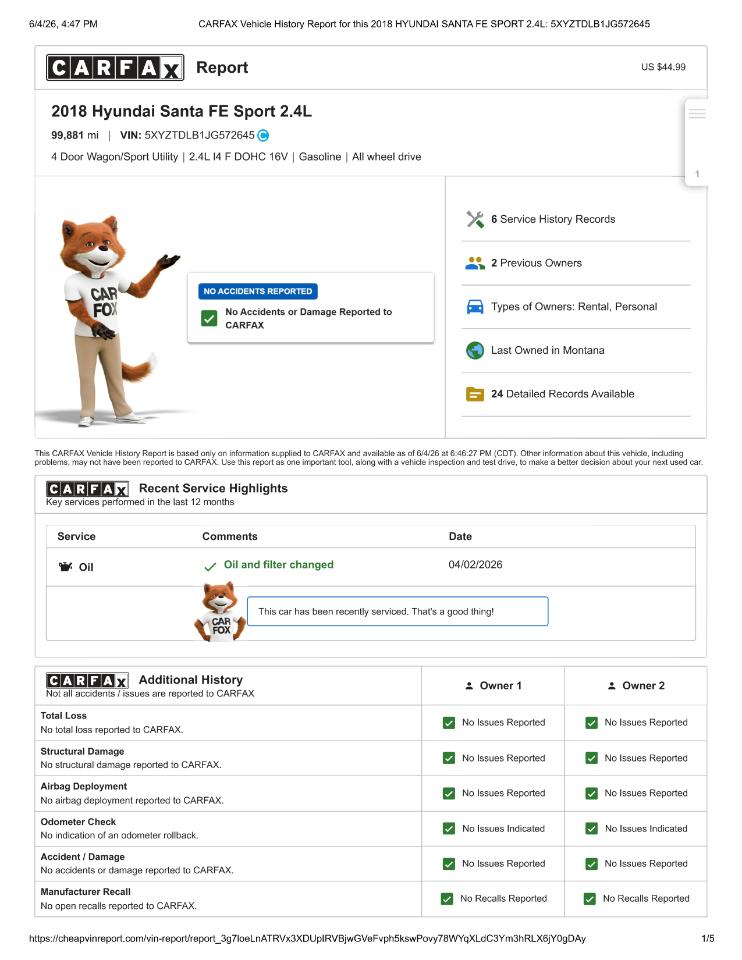
Task: Click the 99,881 mi mileage value
Action: [x=75, y=135]
